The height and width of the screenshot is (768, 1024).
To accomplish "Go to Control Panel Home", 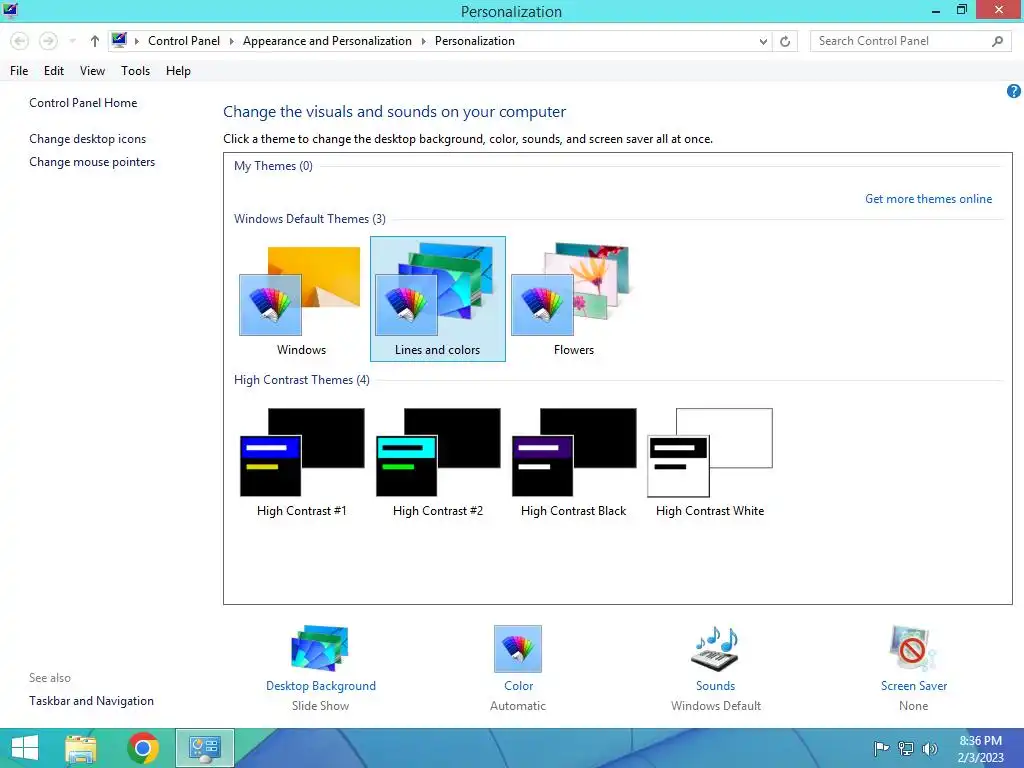I will [x=83, y=103].
